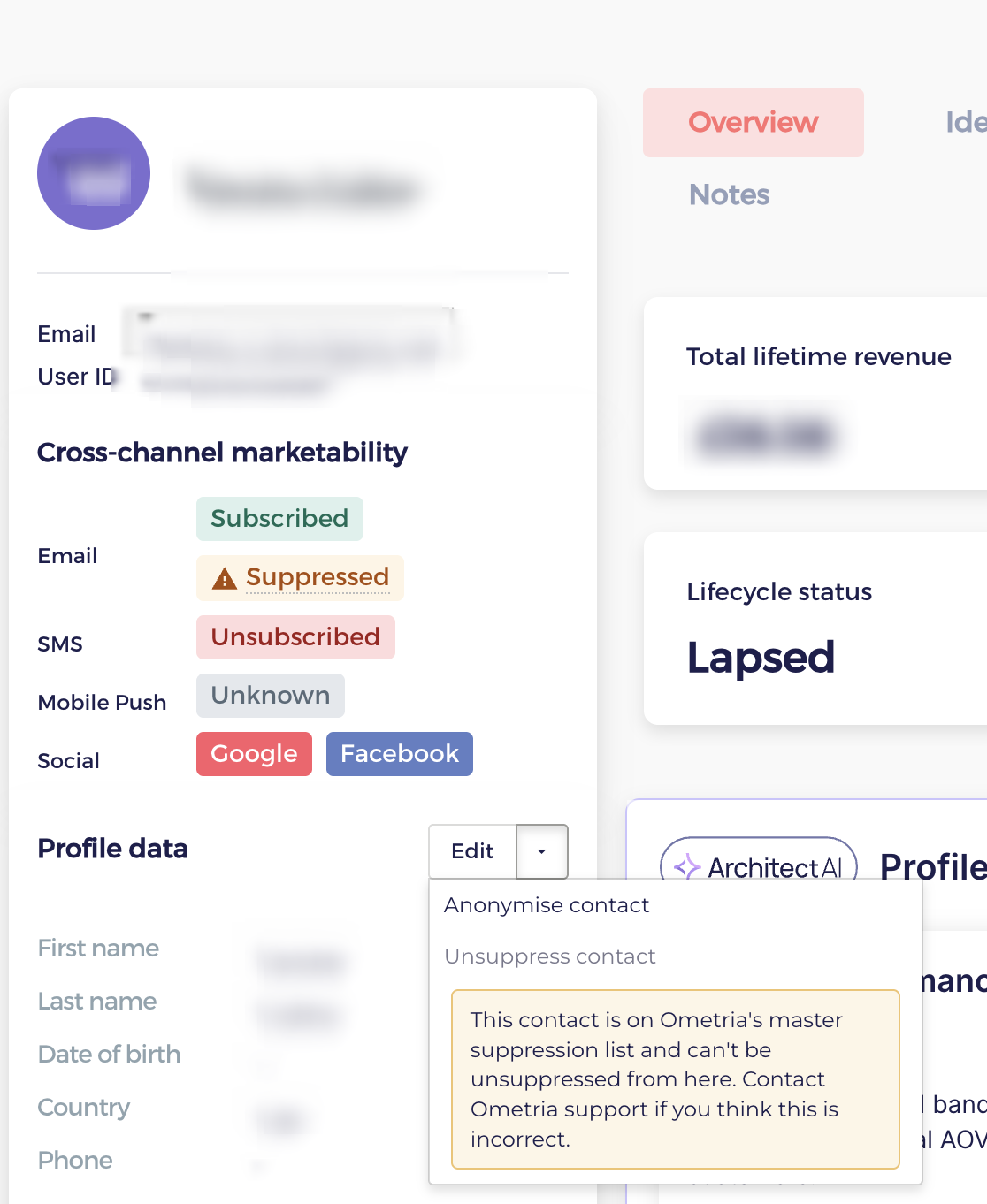
Task: Click the Edit profile data button
Action: (x=472, y=851)
